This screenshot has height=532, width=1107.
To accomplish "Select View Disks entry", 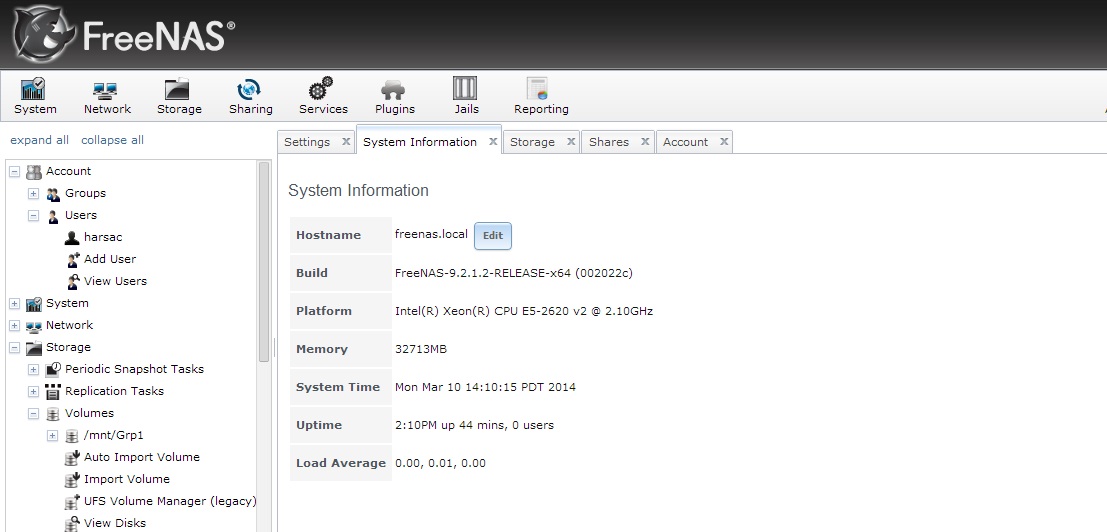I will pyautogui.click(x=115, y=523).
